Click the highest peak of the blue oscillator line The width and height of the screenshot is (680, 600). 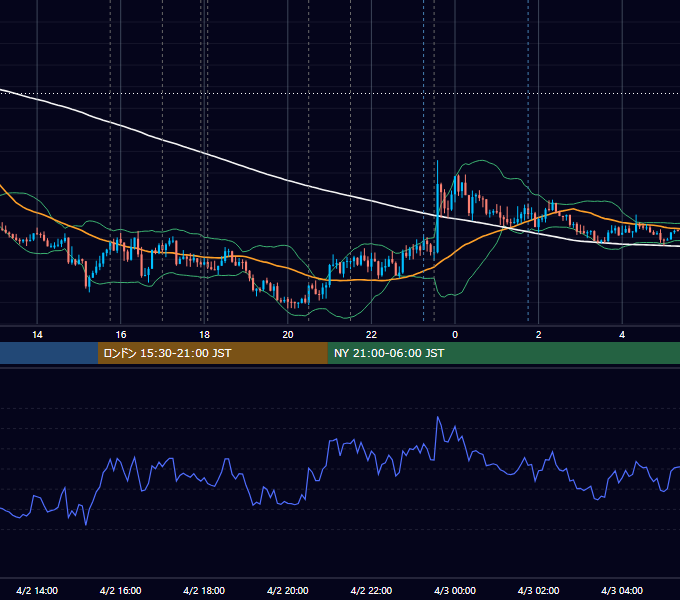click(x=438, y=417)
